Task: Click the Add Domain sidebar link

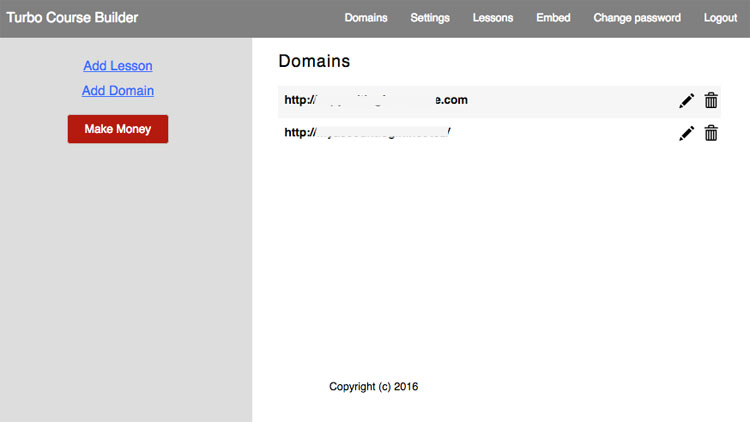Action: pos(118,91)
